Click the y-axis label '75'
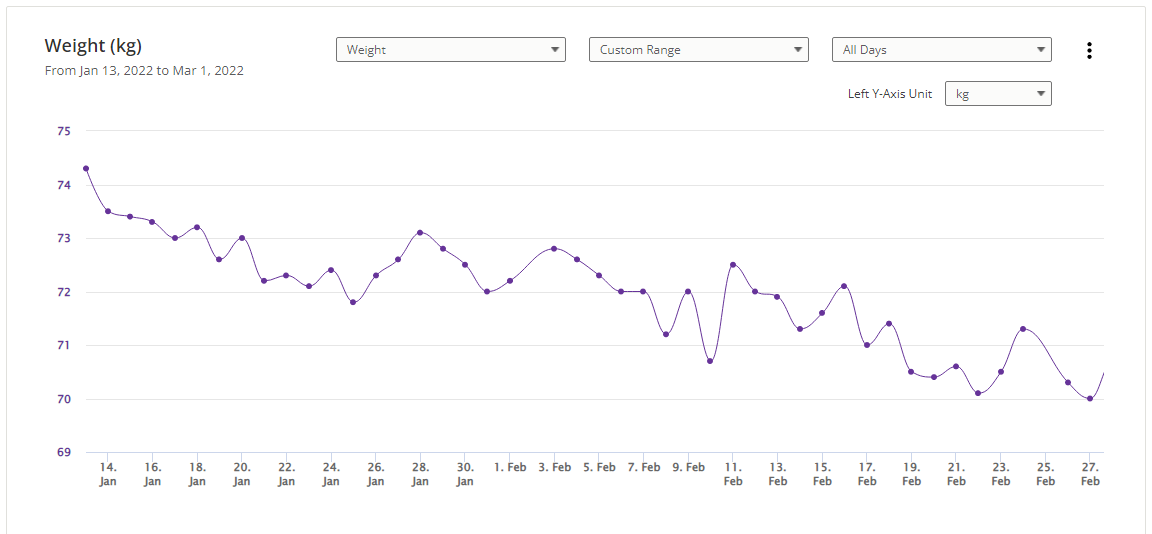The image size is (1152, 534). click(x=62, y=131)
